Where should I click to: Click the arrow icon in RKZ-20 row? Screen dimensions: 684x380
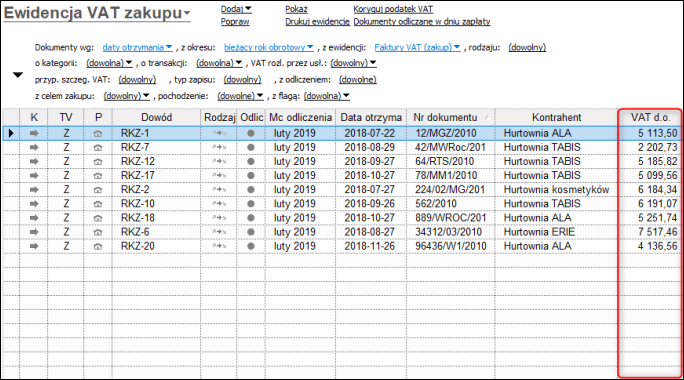34,246
